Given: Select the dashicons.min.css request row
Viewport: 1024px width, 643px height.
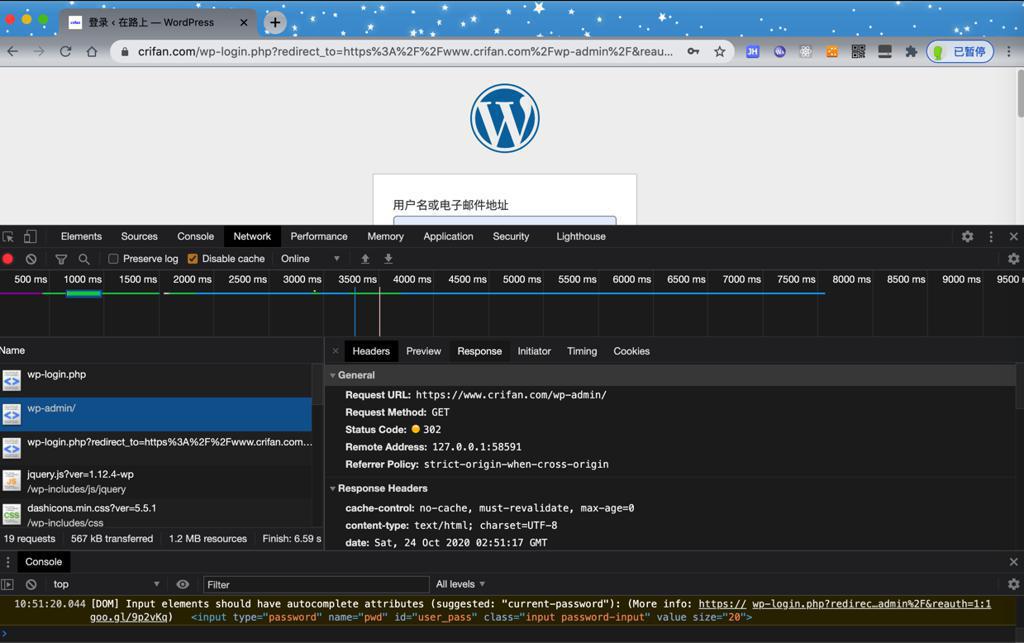Looking at the screenshot, I should click(156, 514).
